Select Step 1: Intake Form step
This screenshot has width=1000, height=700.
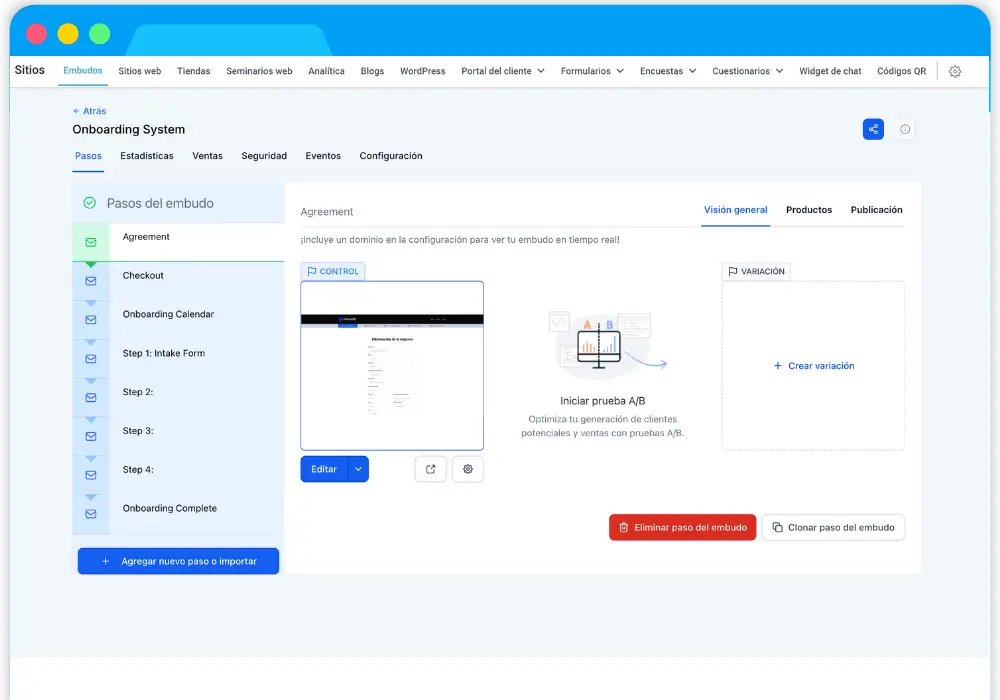coord(164,353)
